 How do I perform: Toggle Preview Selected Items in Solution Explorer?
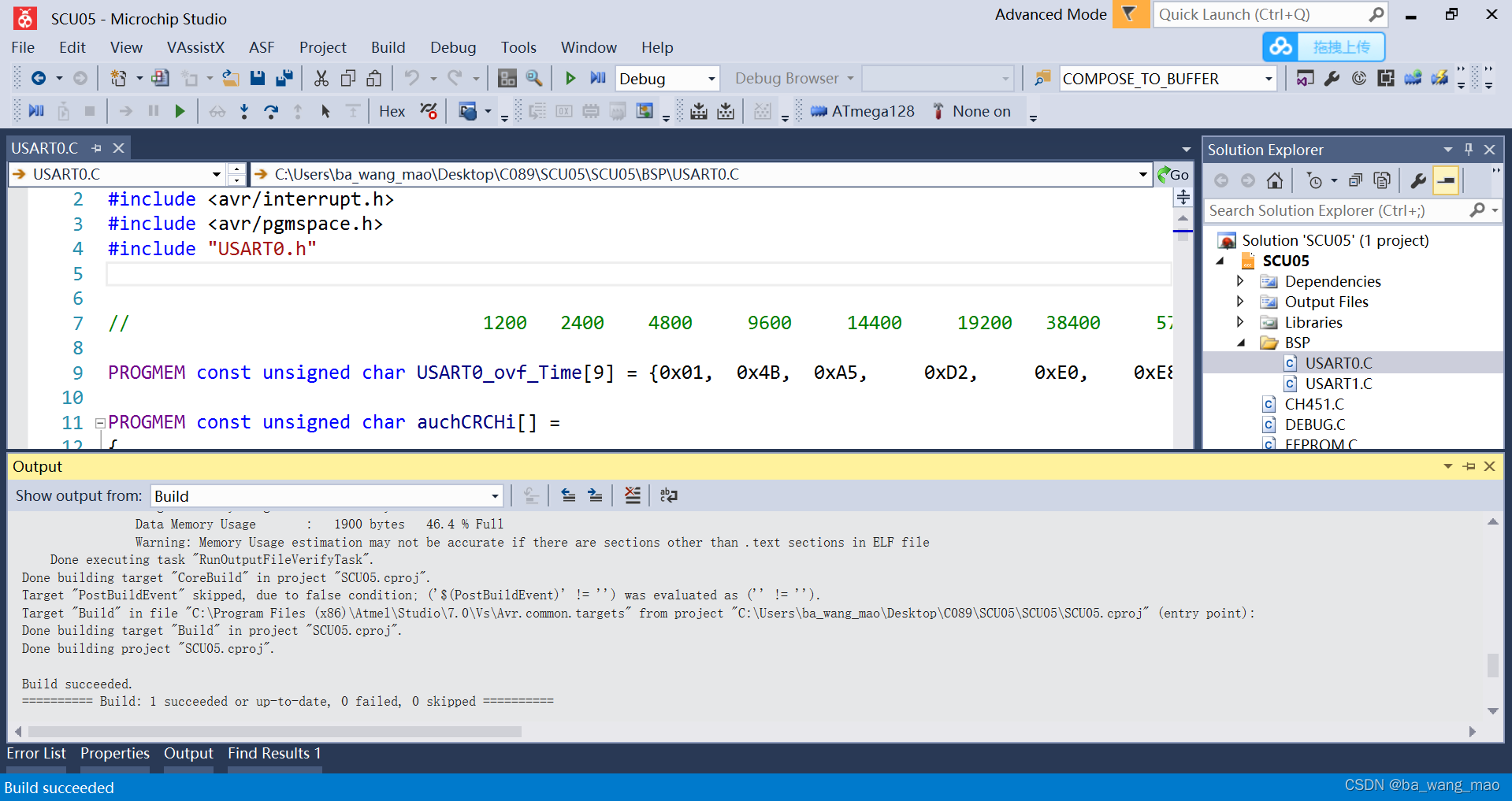(x=1446, y=180)
